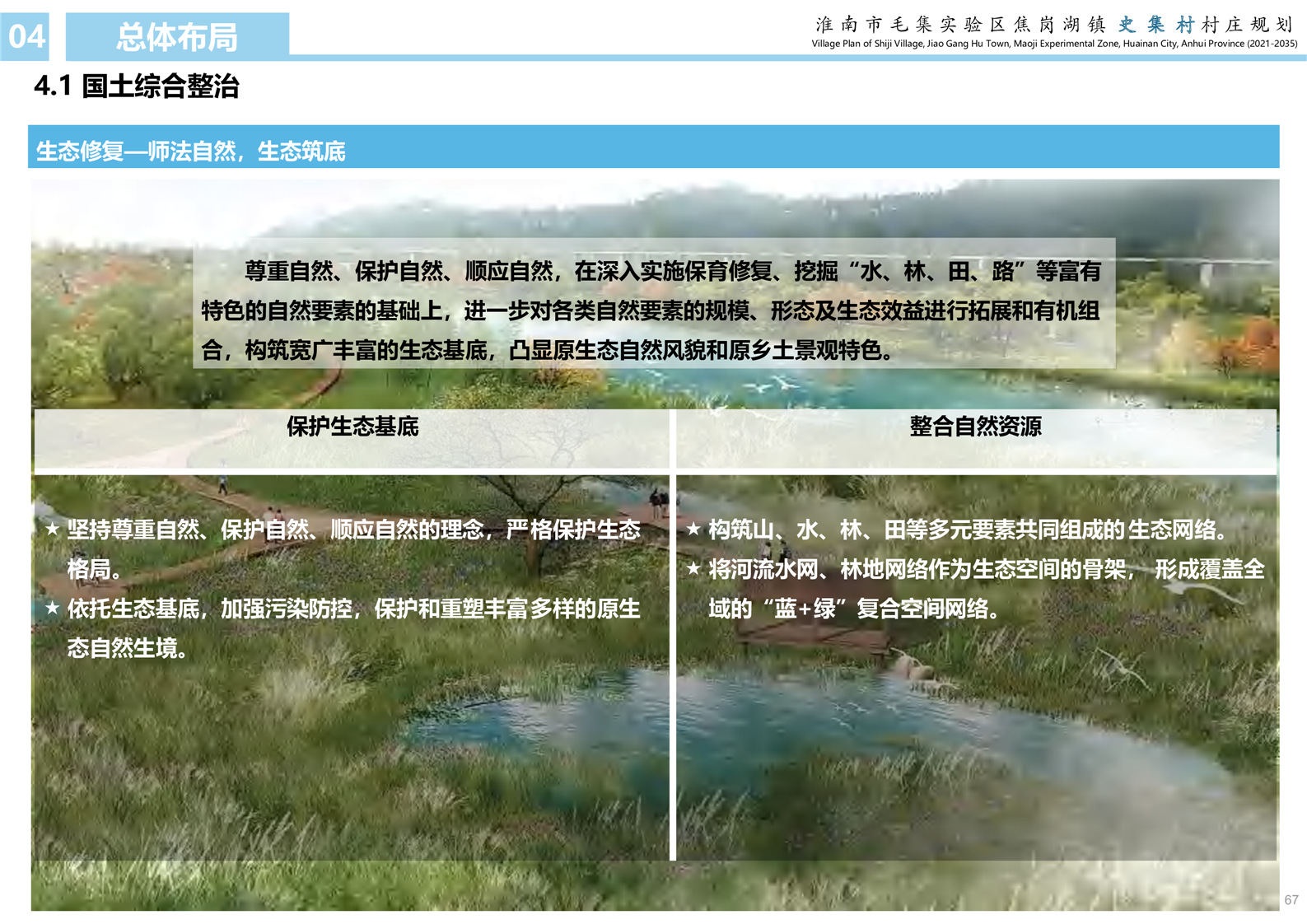Click the 4.1 国土综合整治 heading
The image size is (1307, 924).
(x=137, y=86)
